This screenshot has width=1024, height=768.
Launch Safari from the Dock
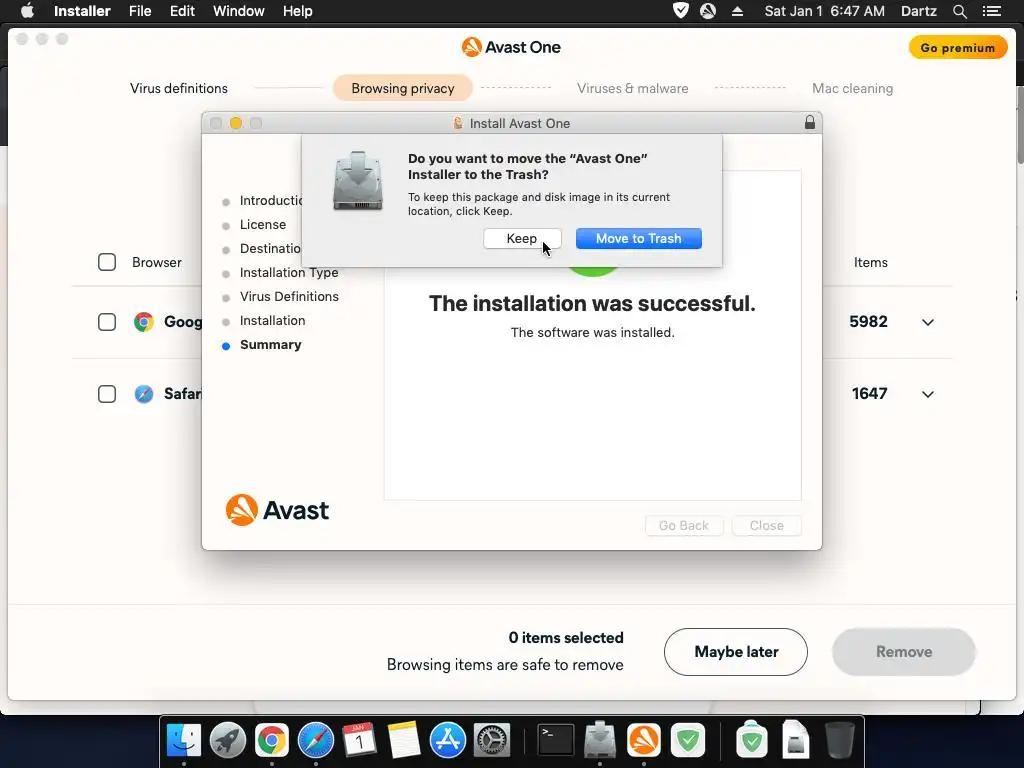pos(316,741)
